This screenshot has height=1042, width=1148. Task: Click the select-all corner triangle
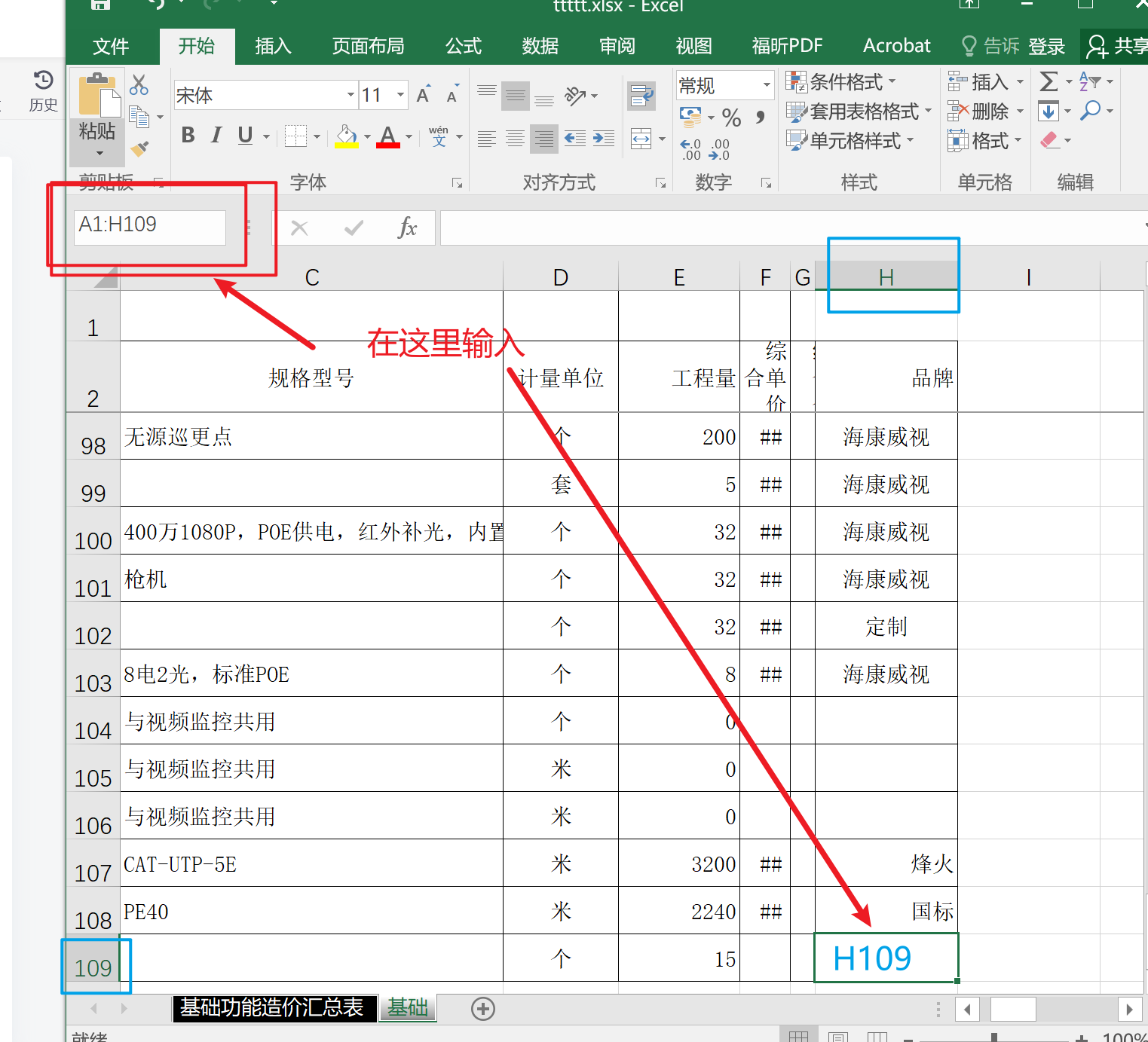(x=106, y=277)
